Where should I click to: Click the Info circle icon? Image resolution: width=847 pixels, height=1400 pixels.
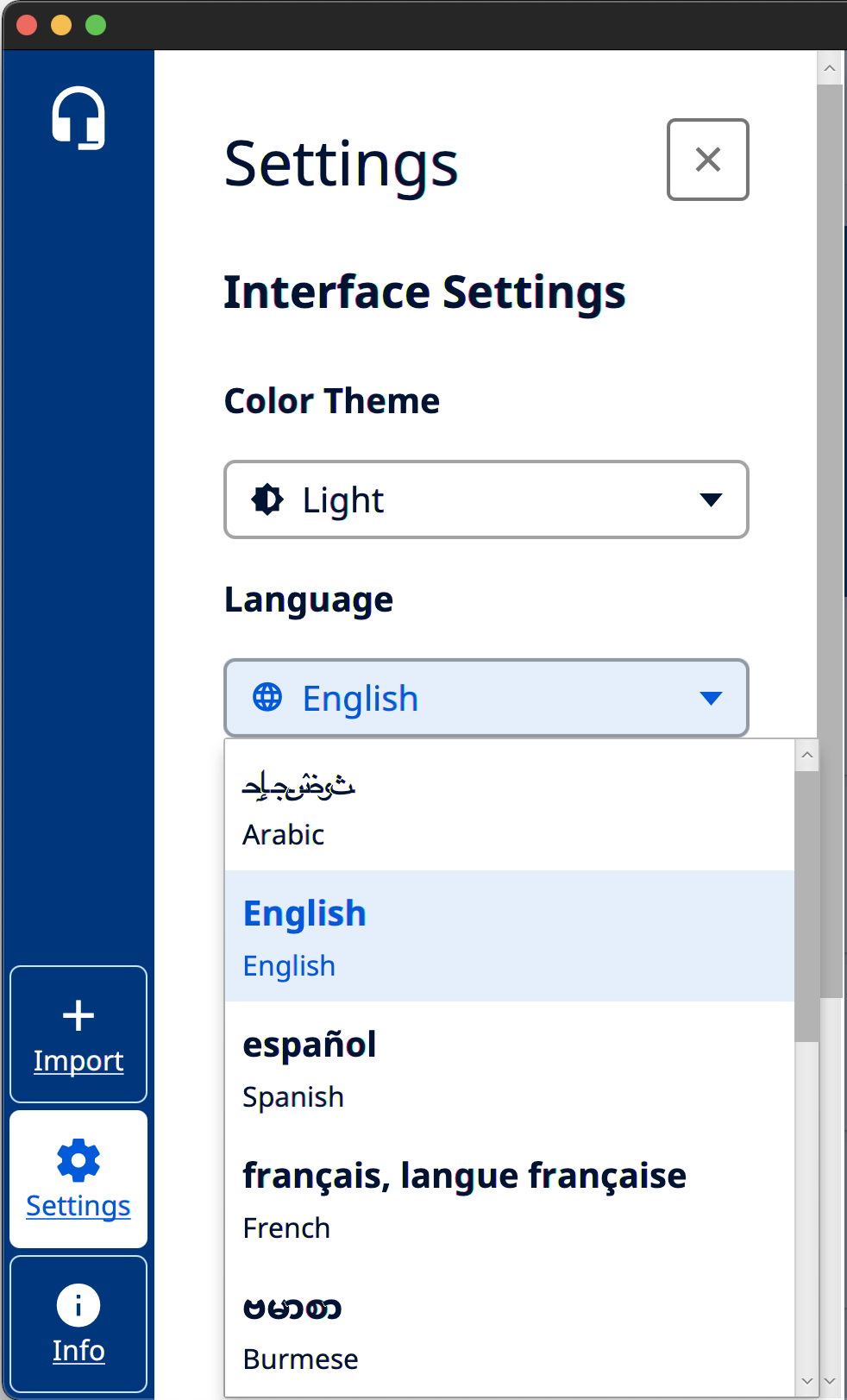(x=78, y=1305)
